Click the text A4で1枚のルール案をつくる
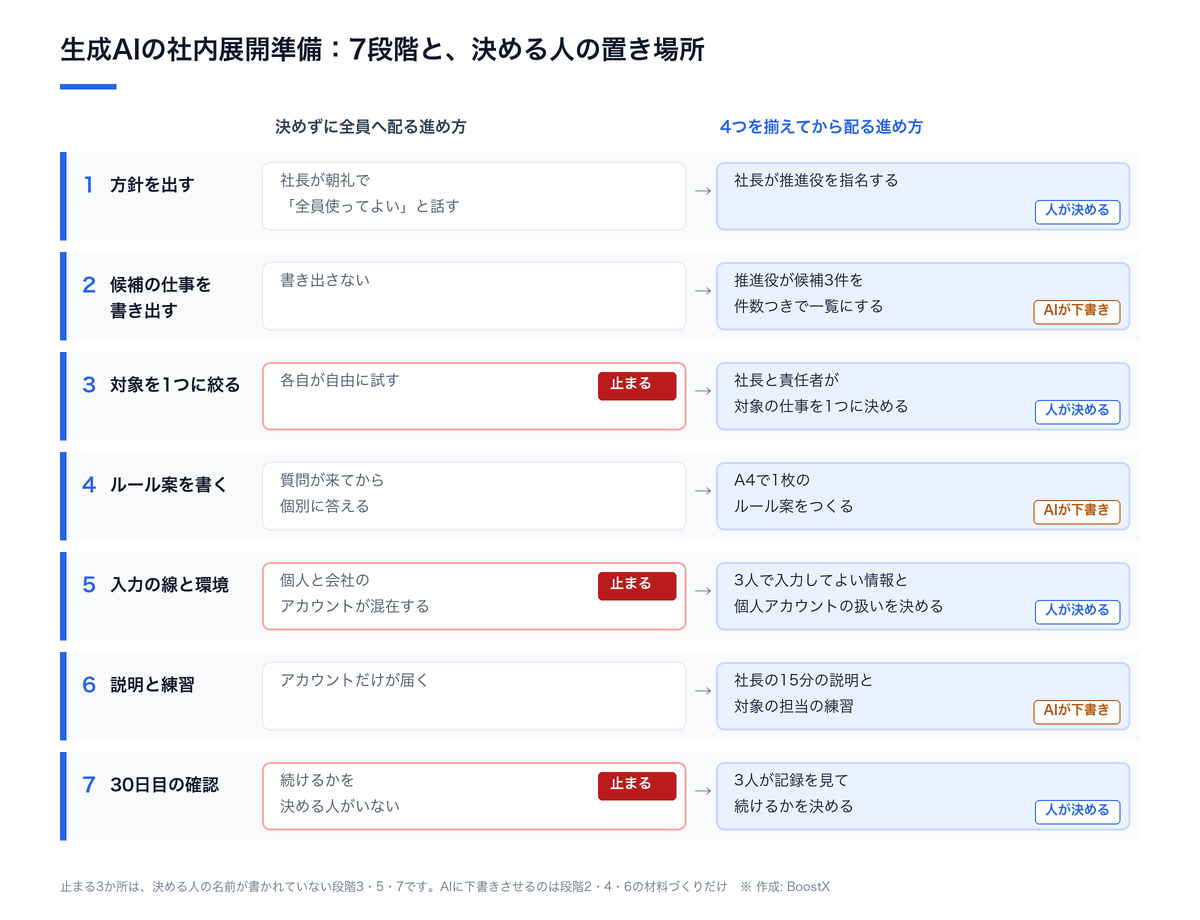The image size is (1200, 920). click(794, 493)
